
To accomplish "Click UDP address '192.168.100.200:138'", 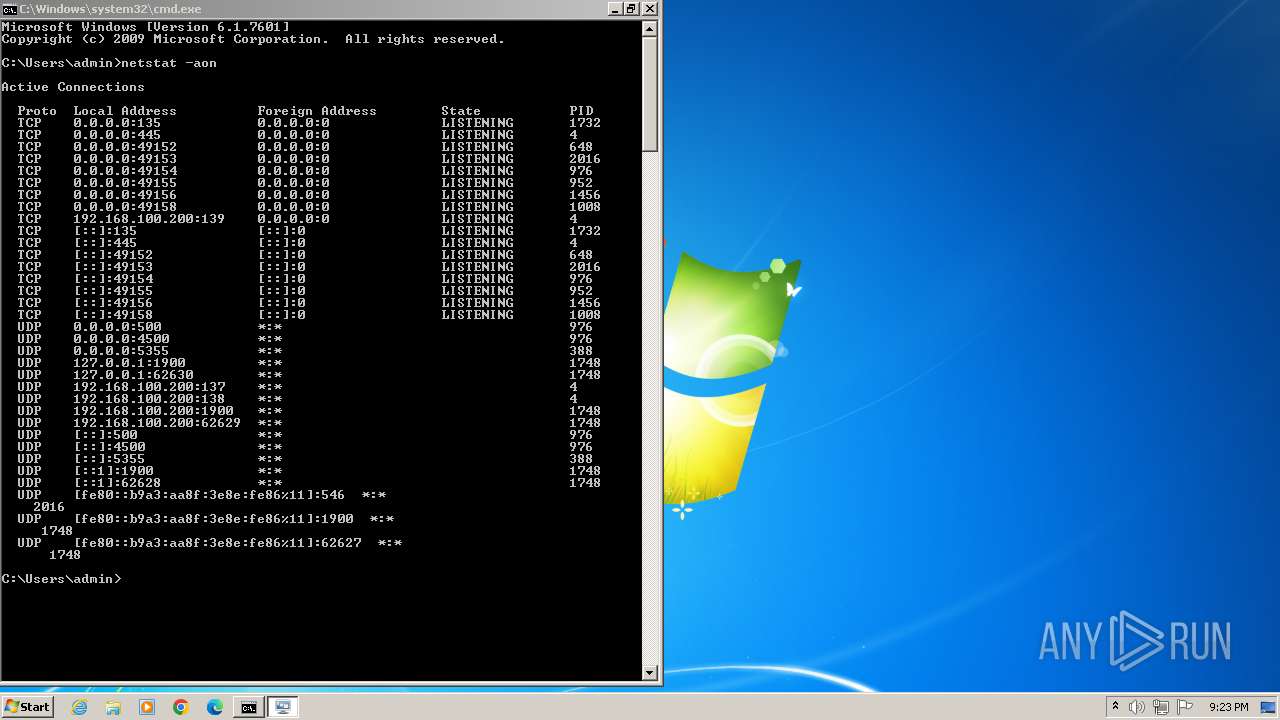I will click(x=149, y=399).
